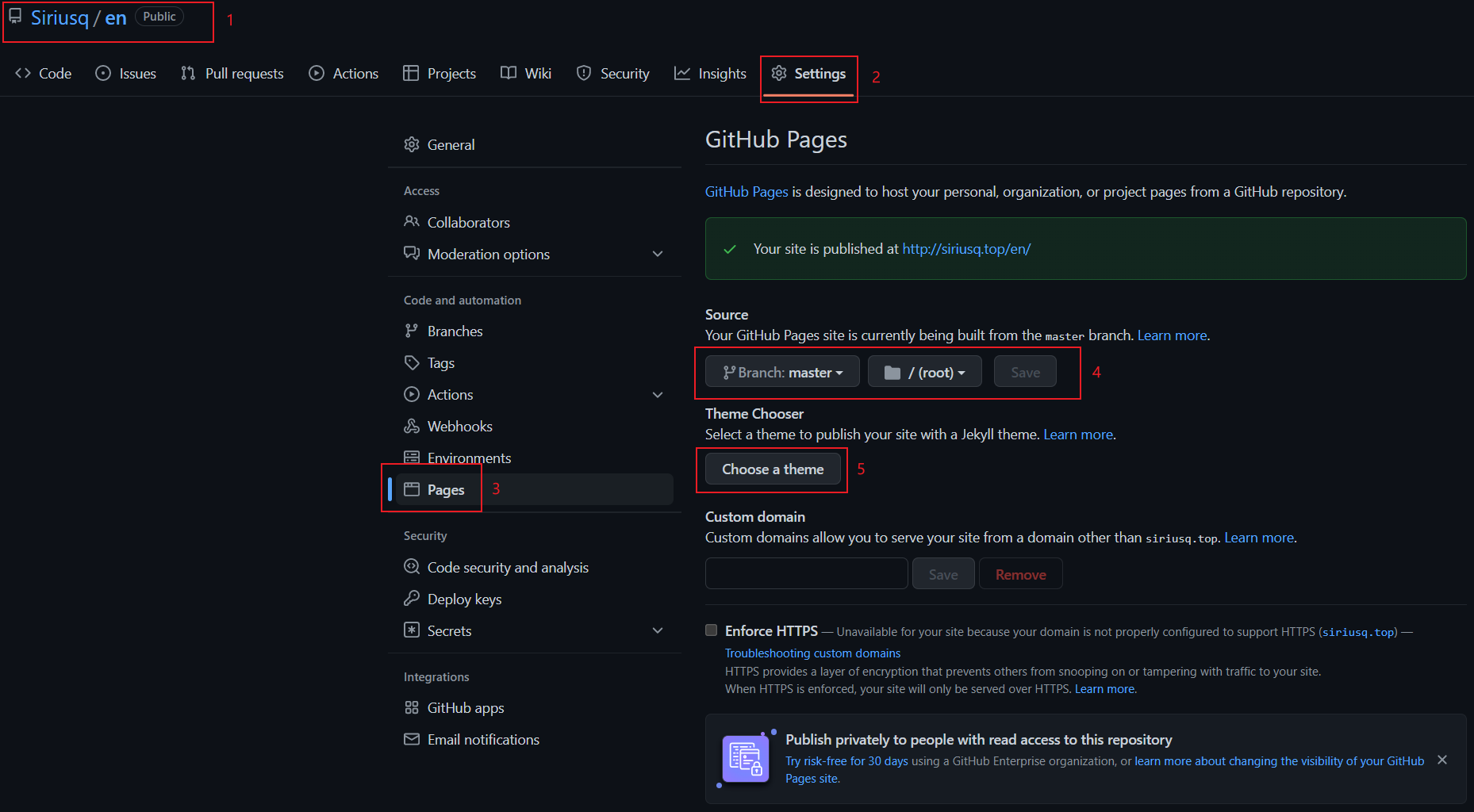Click the Code security and analysis icon
1474x812 pixels.
coord(411,567)
